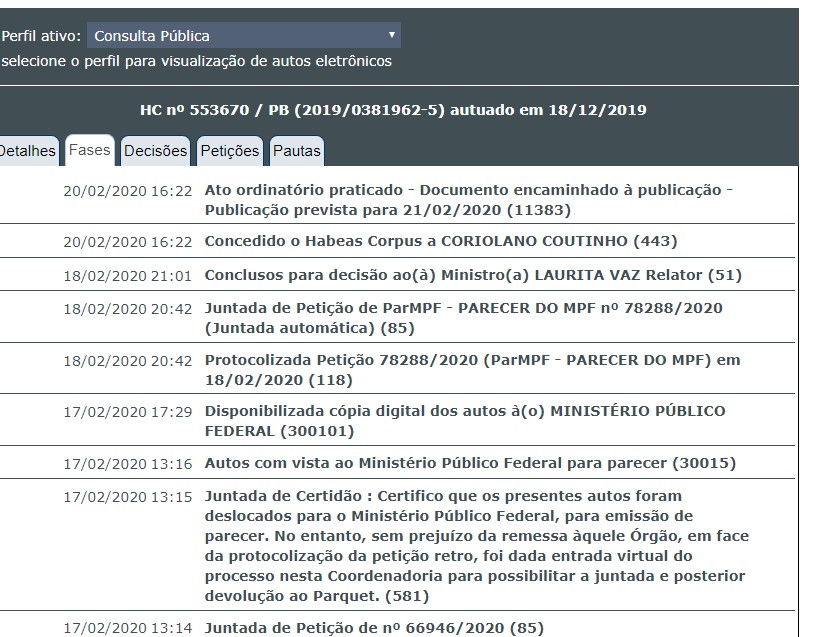Viewport: 831px width, 637px height.
Task: Click the HC nº 553670 case header
Action: (x=393, y=110)
